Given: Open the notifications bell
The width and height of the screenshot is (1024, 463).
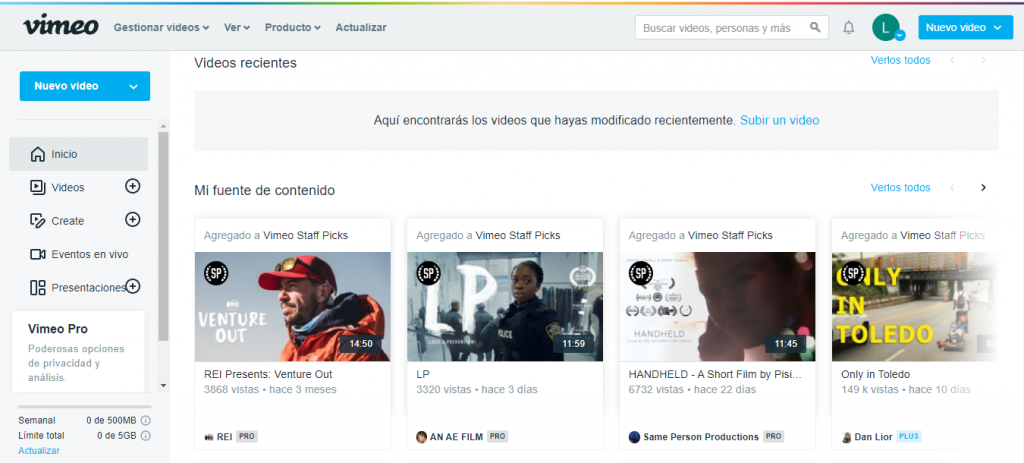Looking at the screenshot, I should pyautogui.click(x=848, y=27).
